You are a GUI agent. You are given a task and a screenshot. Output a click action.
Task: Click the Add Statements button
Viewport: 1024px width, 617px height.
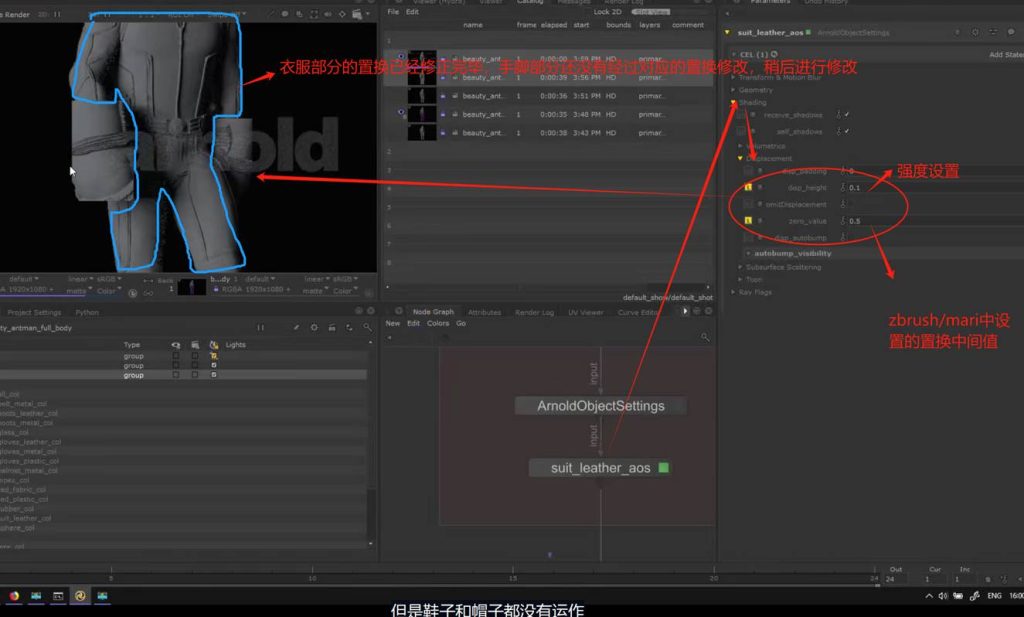pos(1005,54)
